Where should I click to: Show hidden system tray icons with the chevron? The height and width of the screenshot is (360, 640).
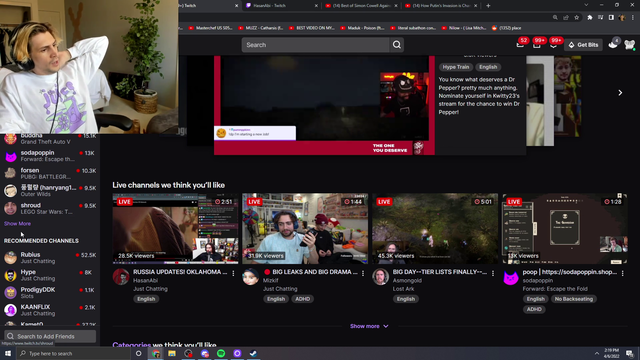[x=597, y=353]
